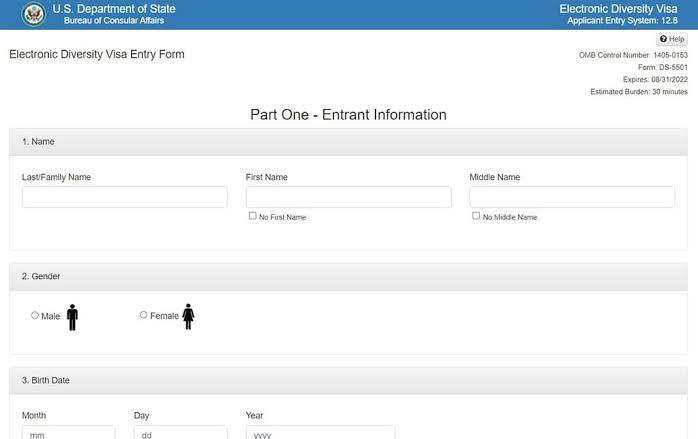
Task: Check the No First Name checkbox
Action: [x=252, y=216]
